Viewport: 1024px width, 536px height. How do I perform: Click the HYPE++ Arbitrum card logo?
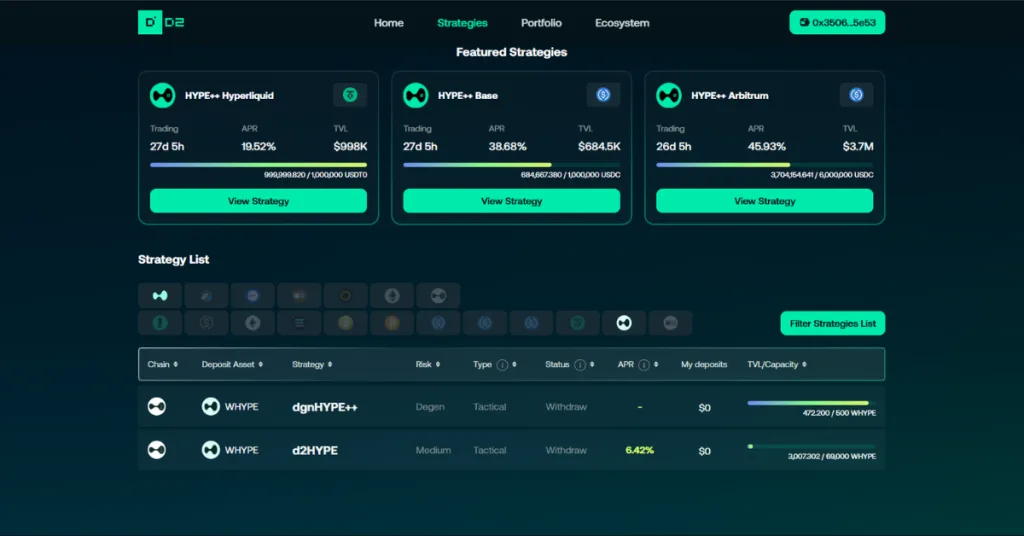[669, 95]
